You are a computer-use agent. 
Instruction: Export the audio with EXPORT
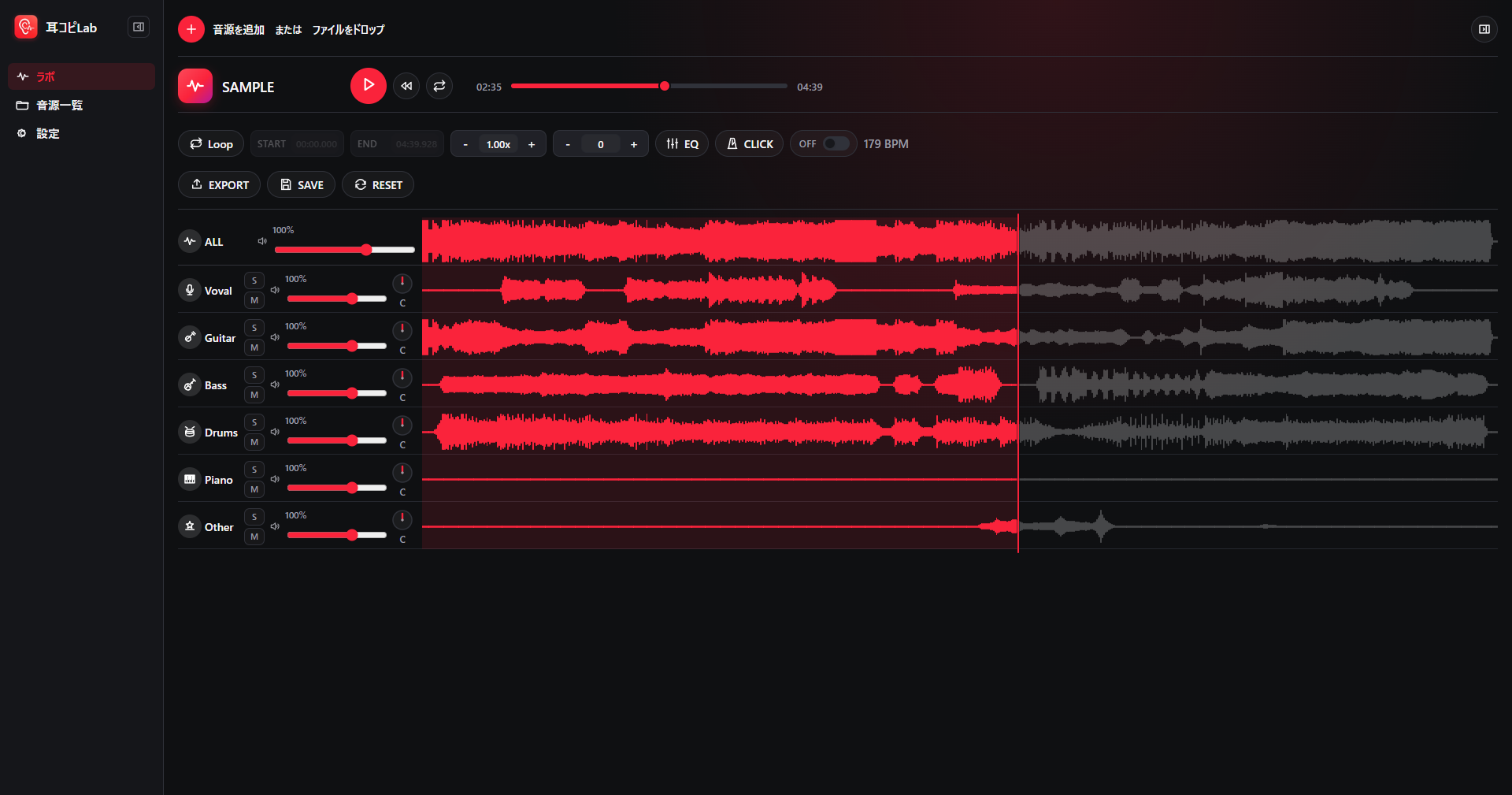pos(220,184)
